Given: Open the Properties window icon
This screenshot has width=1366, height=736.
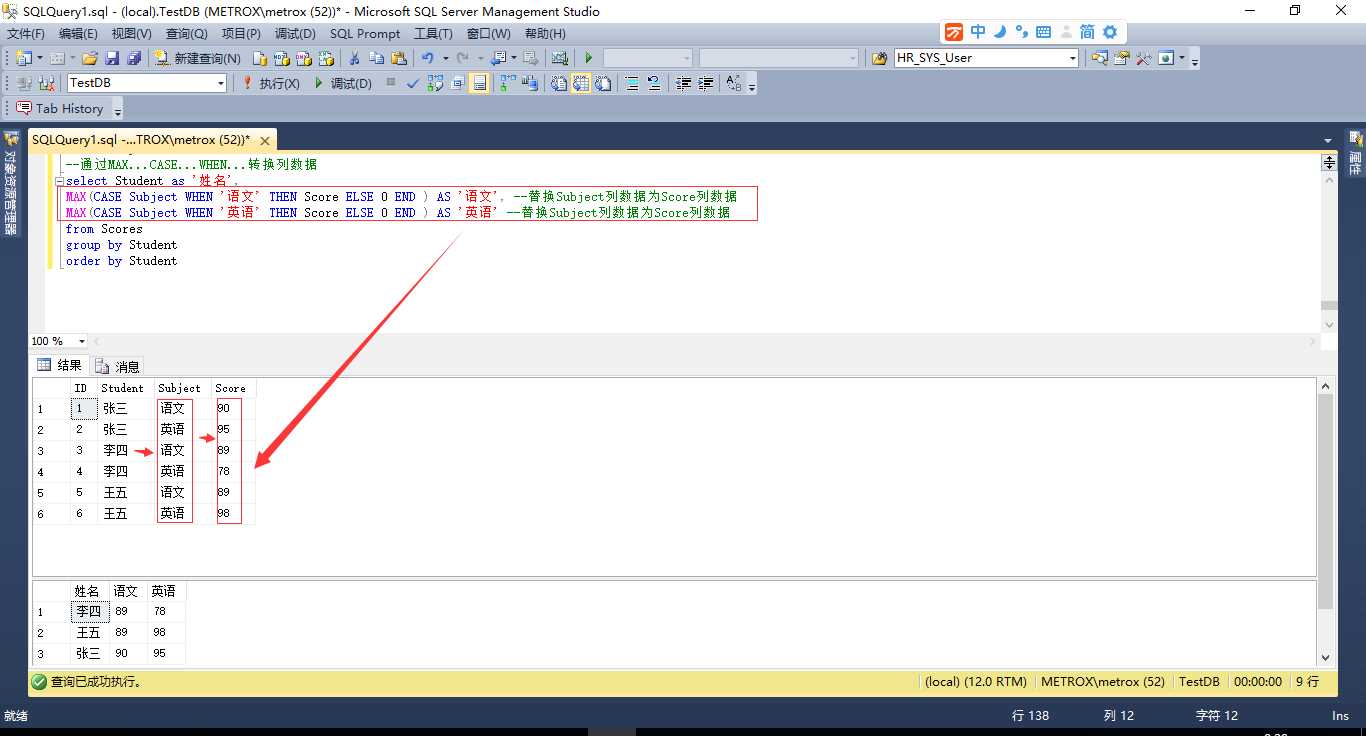Looking at the screenshot, I should click(1122, 58).
